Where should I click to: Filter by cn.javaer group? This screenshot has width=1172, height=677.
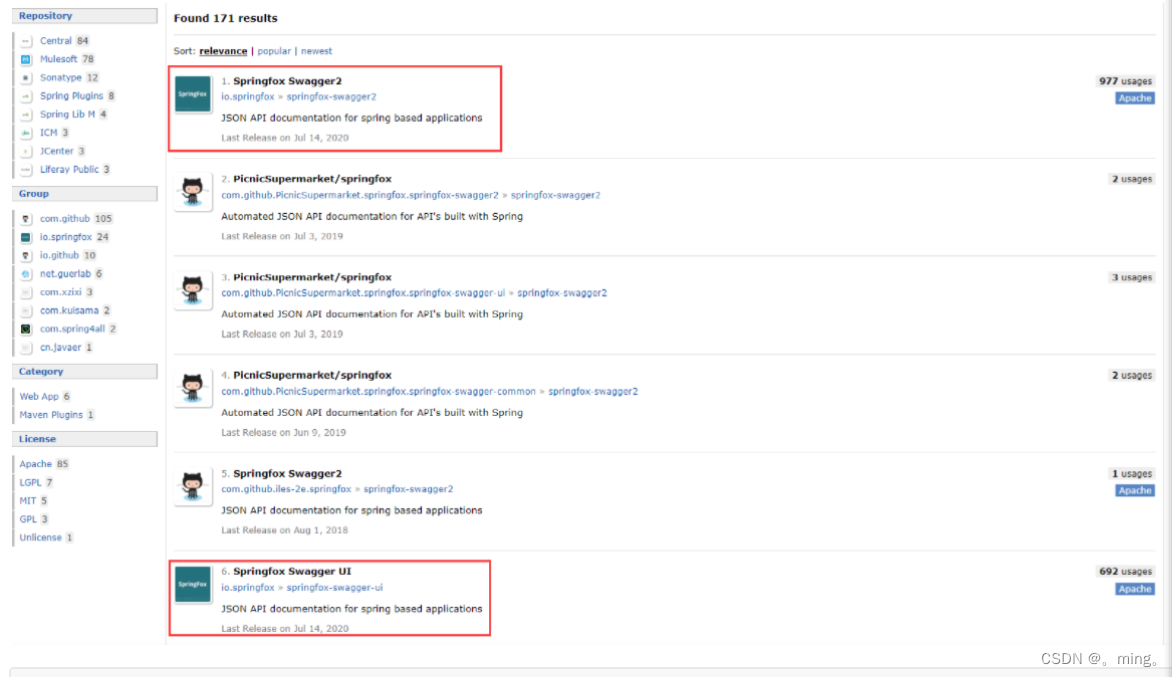click(x=61, y=347)
